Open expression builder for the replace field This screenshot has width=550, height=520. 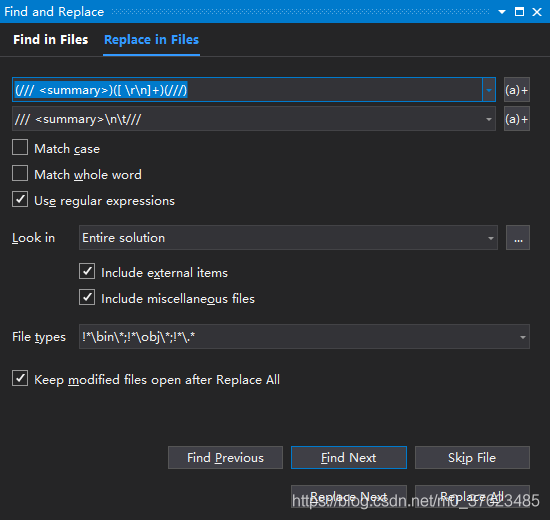coord(517,119)
